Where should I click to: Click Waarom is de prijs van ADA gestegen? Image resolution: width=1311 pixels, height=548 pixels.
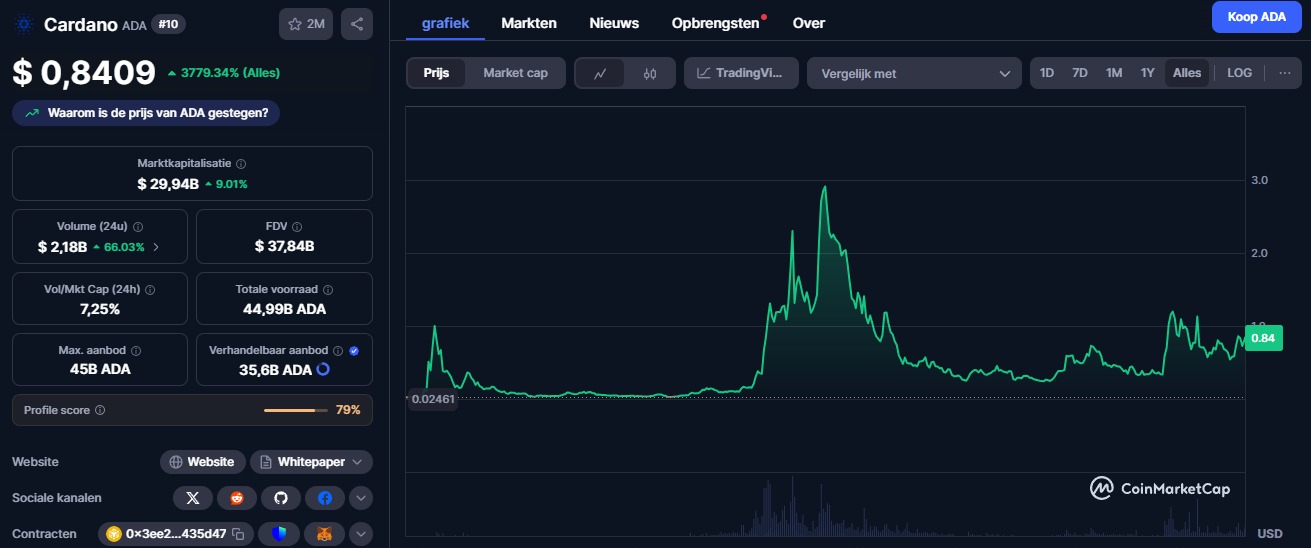(146, 113)
